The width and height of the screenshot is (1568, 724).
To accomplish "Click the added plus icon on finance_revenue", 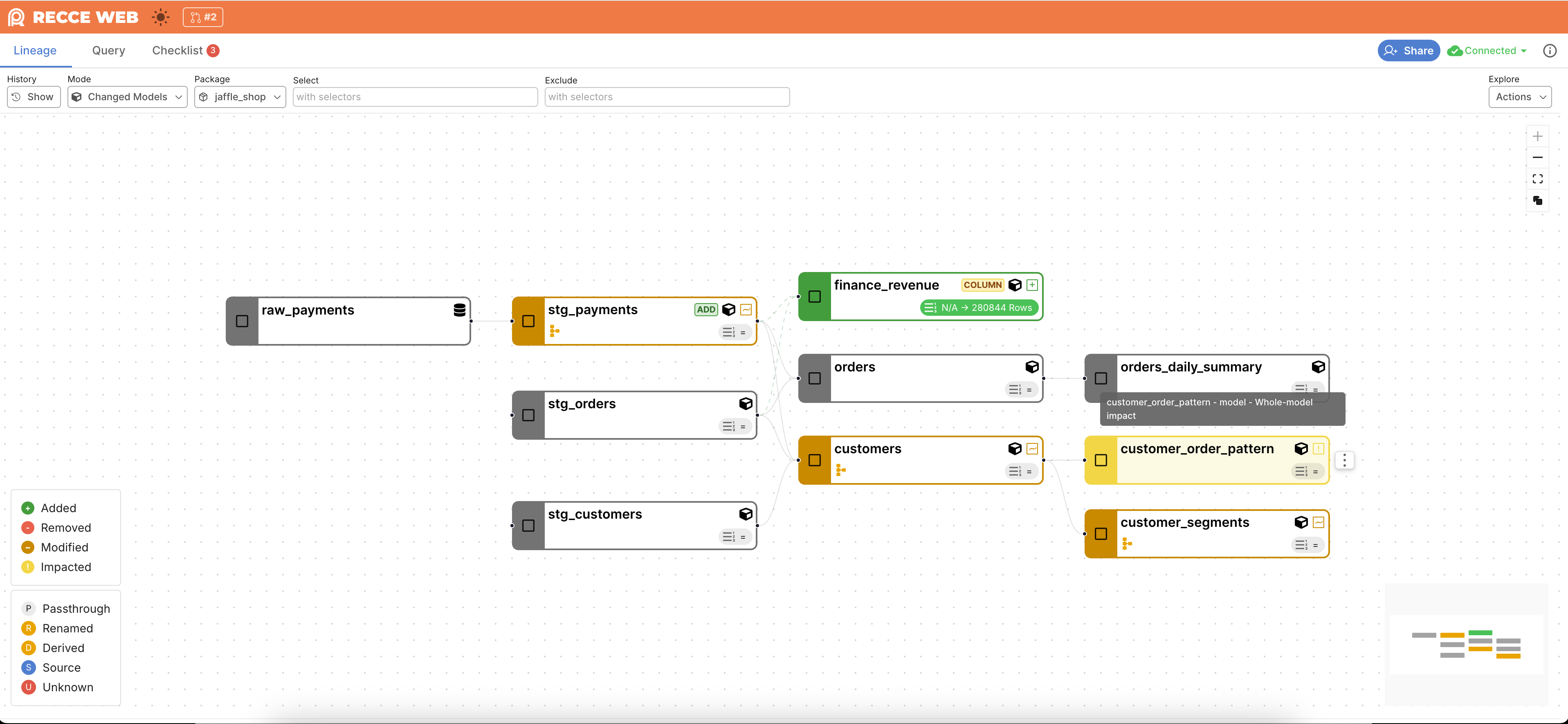I will pos(1032,285).
